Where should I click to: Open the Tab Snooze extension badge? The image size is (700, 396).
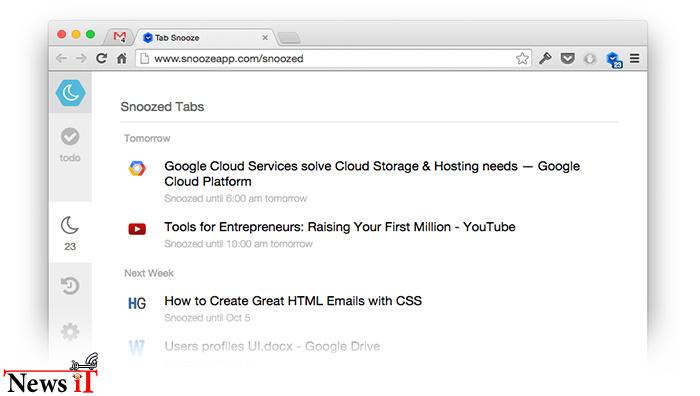click(x=614, y=59)
